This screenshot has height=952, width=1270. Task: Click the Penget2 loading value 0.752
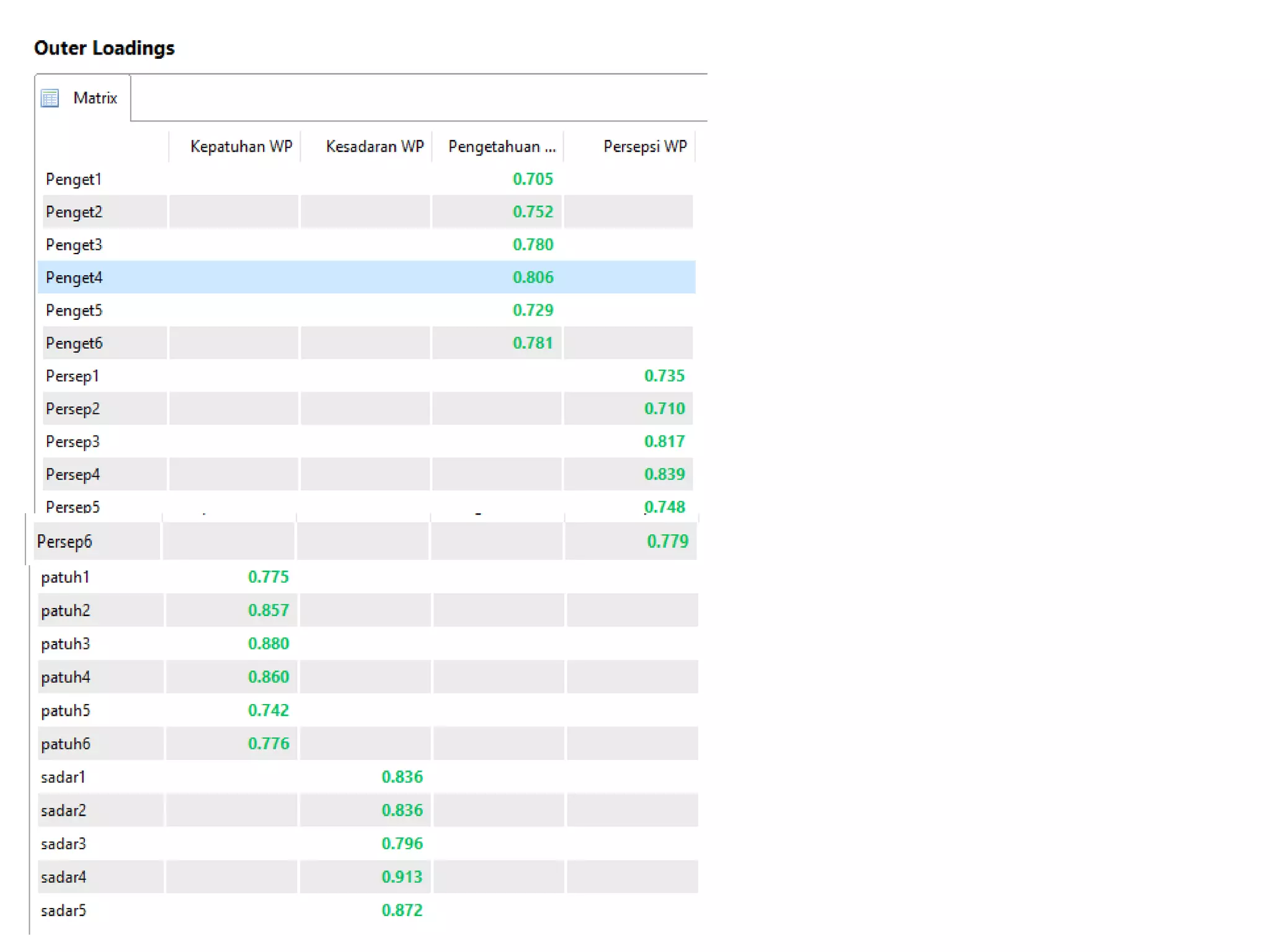coord(532,212)
